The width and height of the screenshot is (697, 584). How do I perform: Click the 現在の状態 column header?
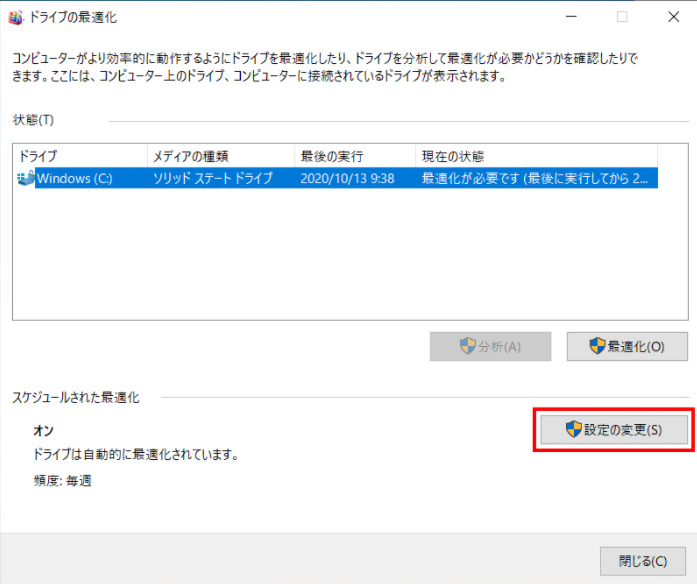coord(537,156)
